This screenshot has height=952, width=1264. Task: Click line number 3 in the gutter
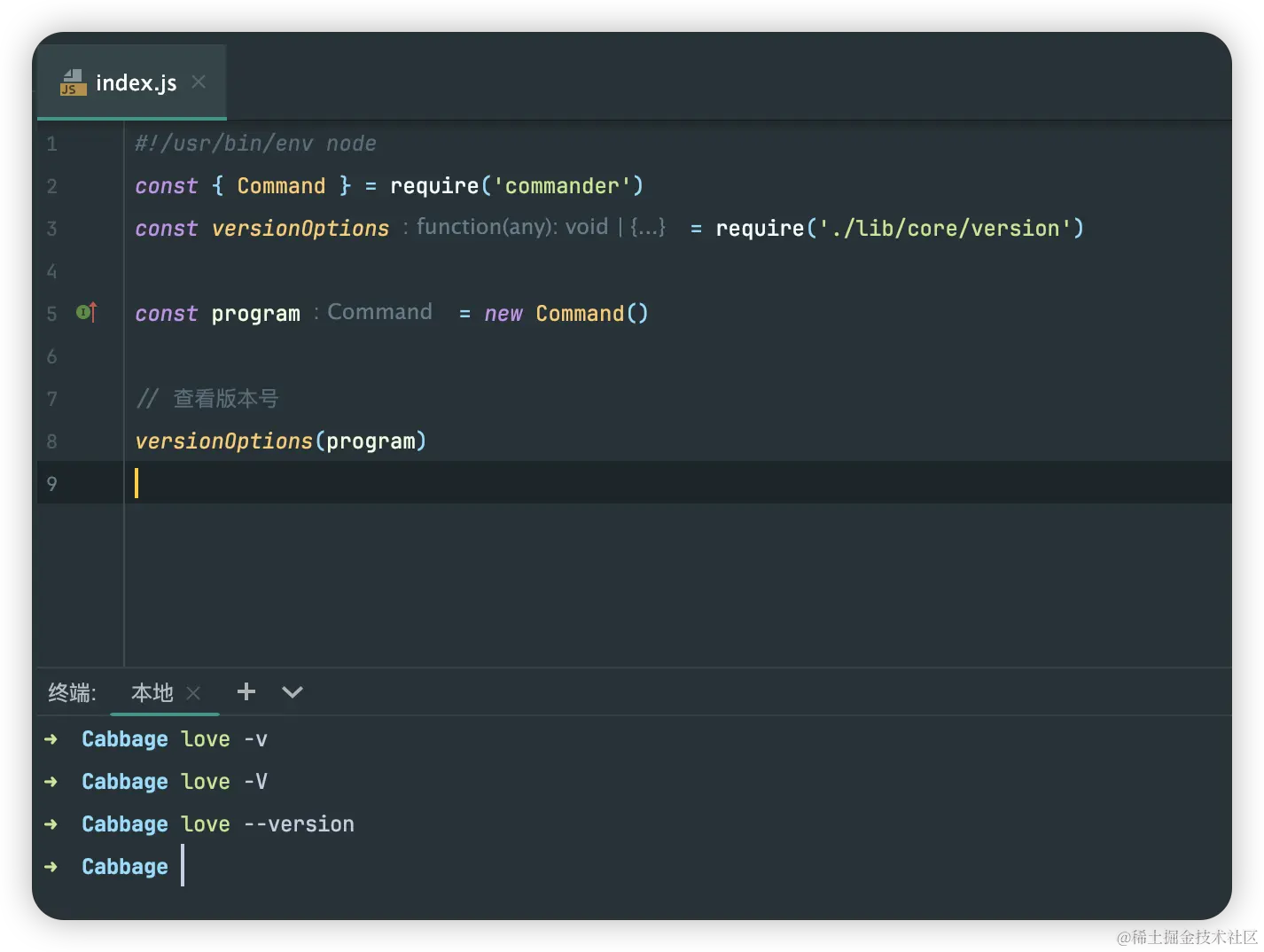point(51,228)
